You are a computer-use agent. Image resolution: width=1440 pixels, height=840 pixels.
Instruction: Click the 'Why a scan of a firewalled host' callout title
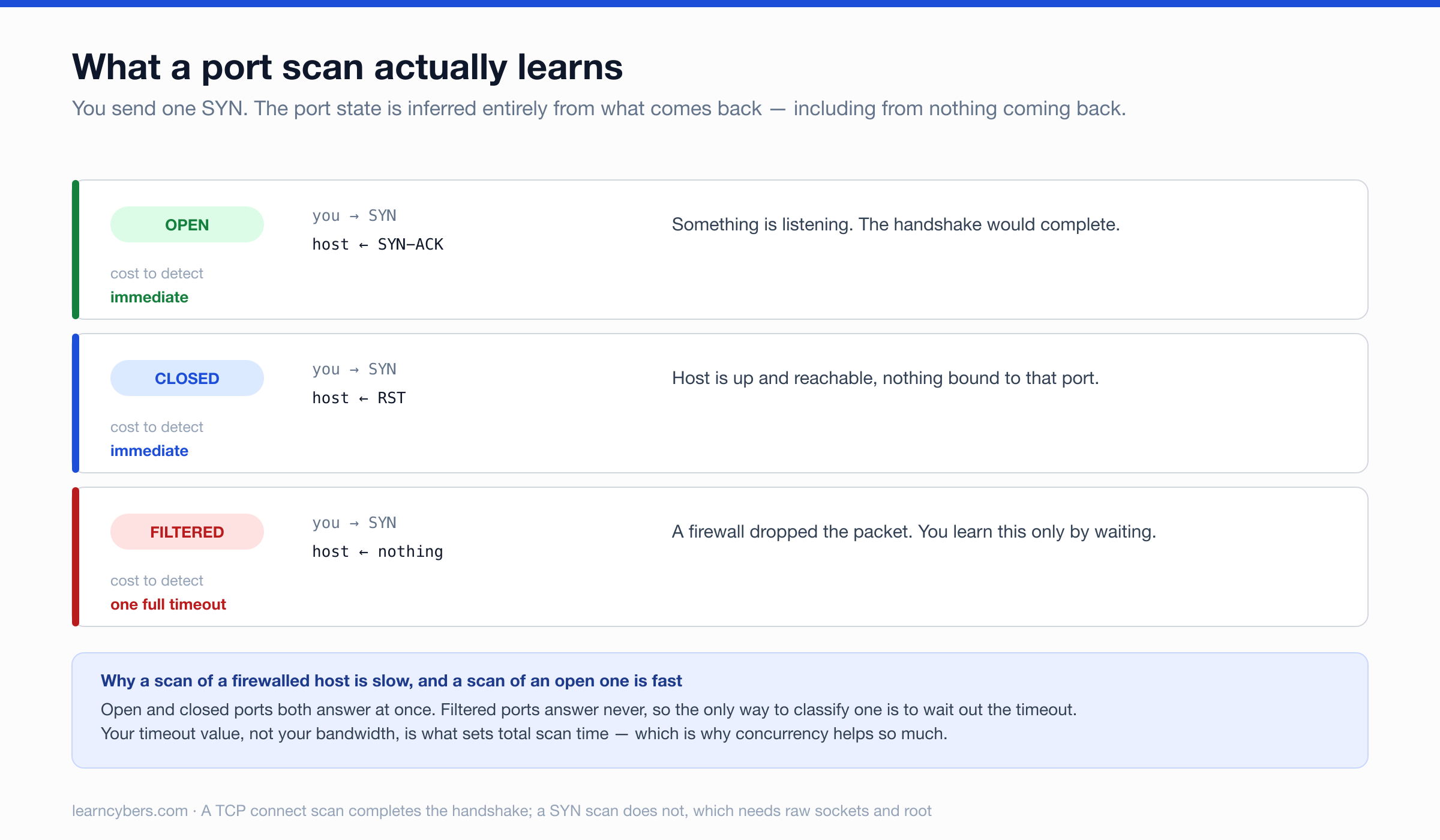[x=391, y=681]
